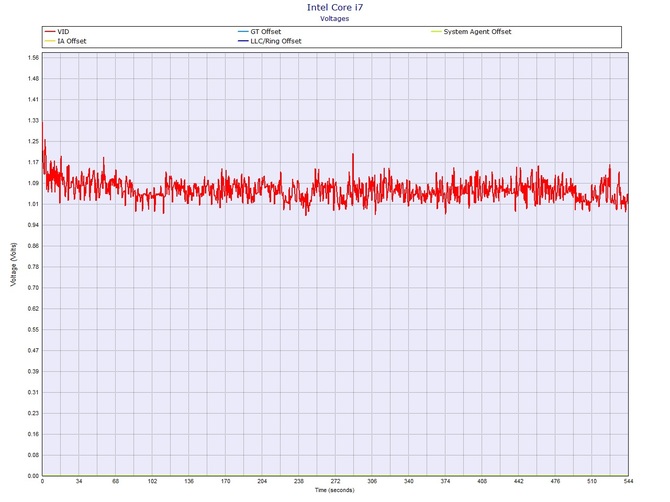Click the 0.23 y-axis value
670x502 pixels.
coord(33,414)
